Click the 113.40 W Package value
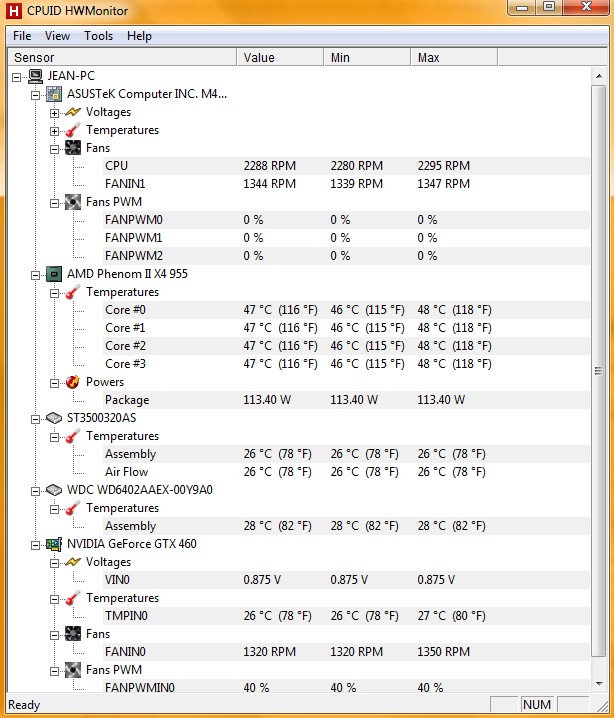Screen dimensions: 614x718 (x=267, y=400)
